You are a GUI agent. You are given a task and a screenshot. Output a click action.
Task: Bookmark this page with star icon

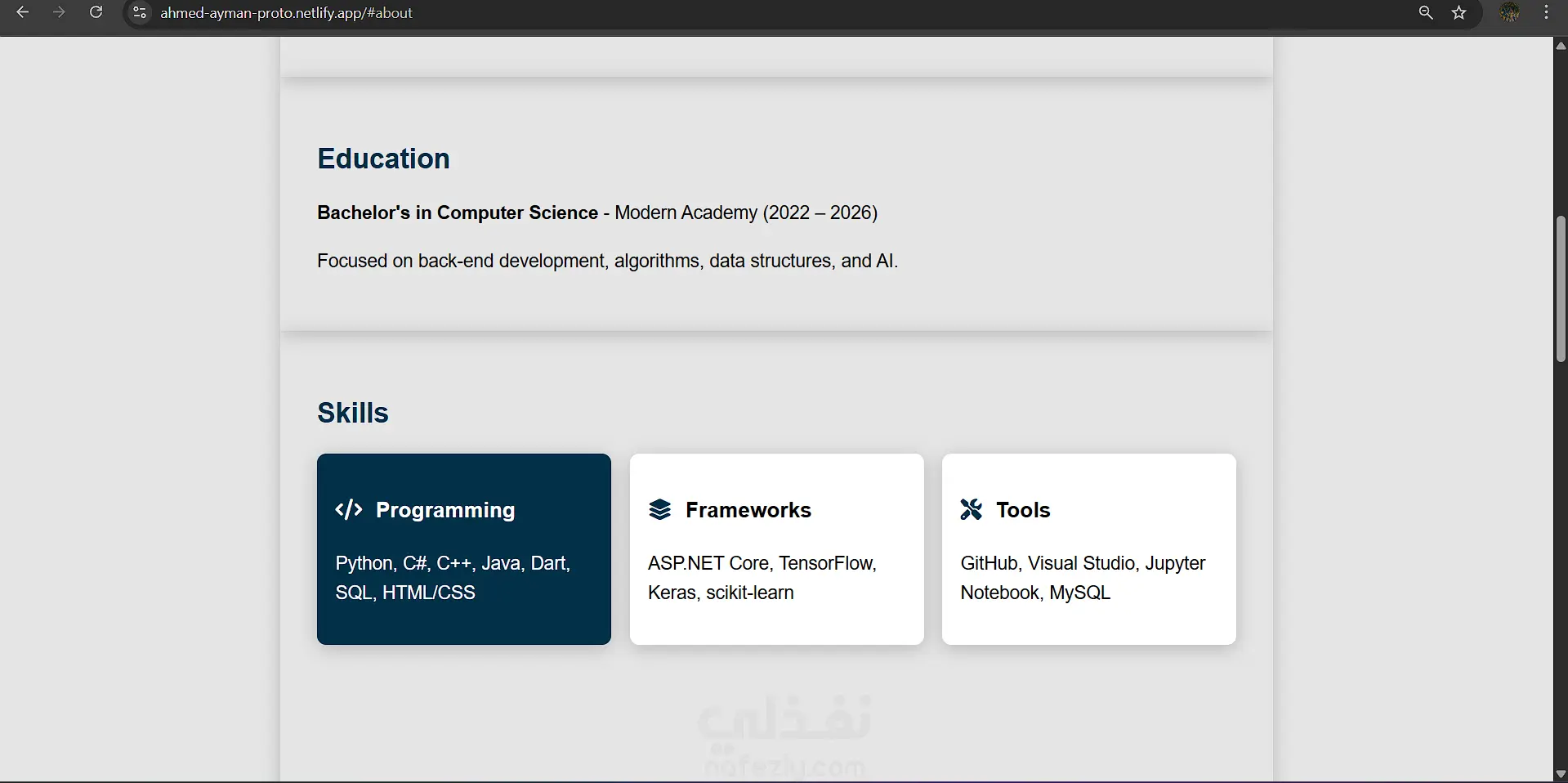click(1459, 12)
